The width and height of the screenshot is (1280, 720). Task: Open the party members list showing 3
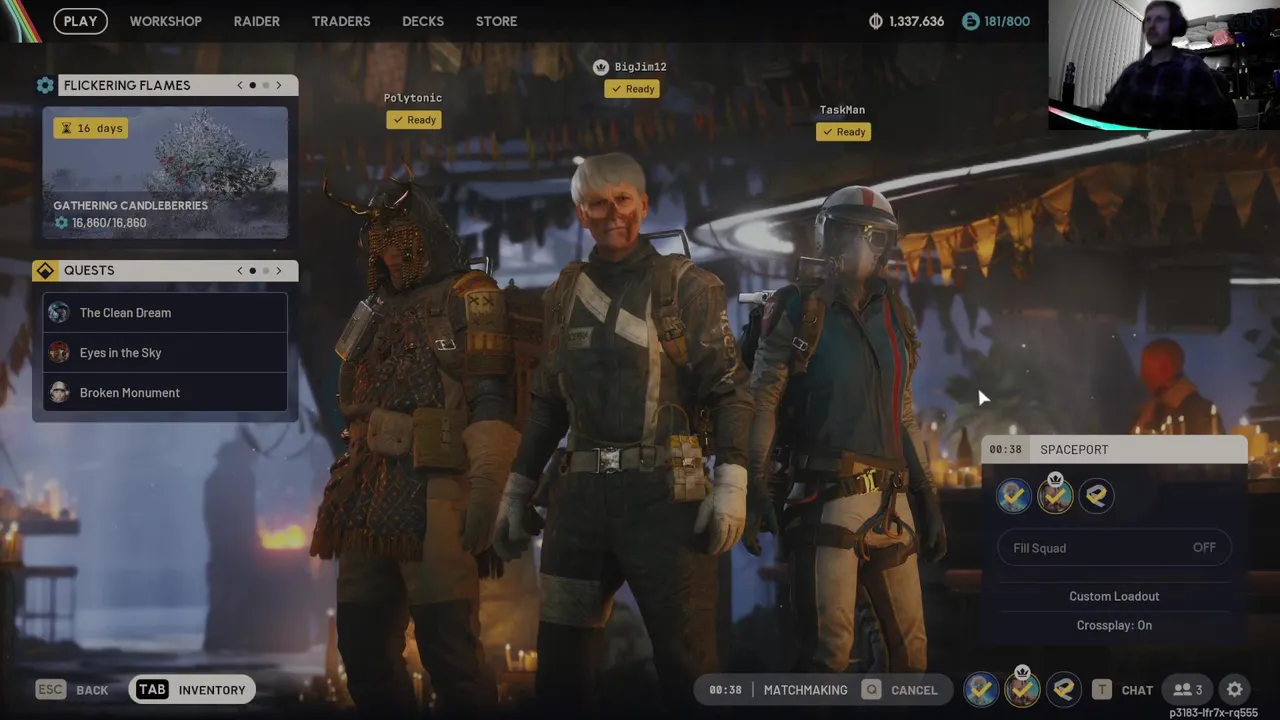pos(1188,690)
